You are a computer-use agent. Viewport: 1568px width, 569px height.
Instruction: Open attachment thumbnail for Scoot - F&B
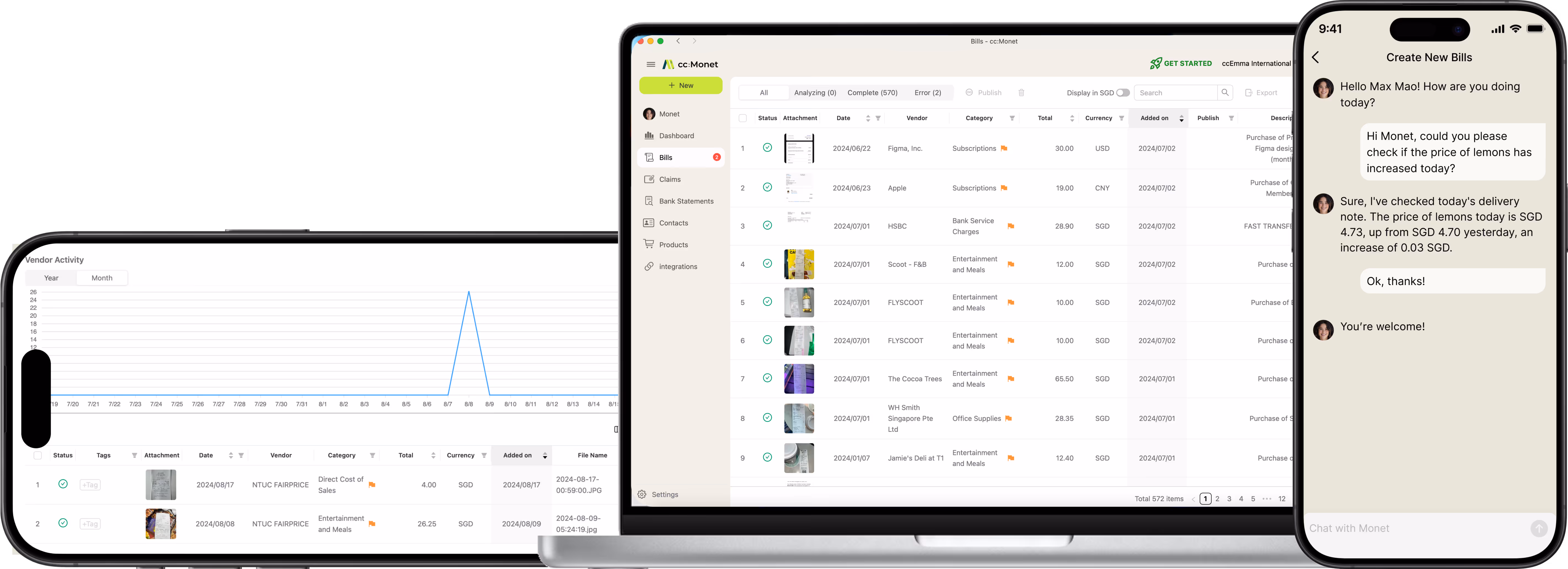799,264
